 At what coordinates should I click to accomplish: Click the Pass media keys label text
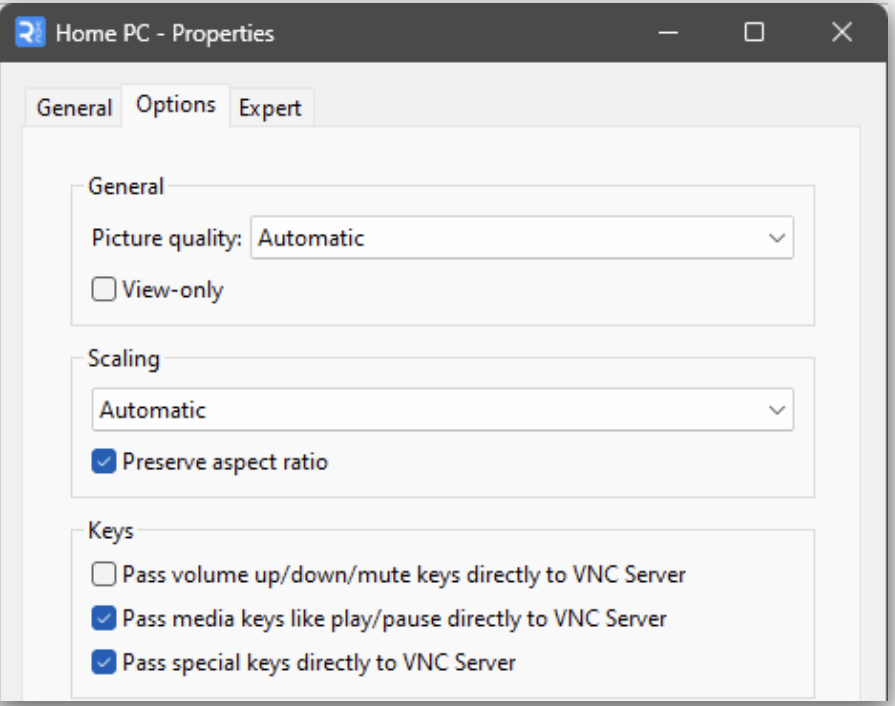[x=394, y=619]
